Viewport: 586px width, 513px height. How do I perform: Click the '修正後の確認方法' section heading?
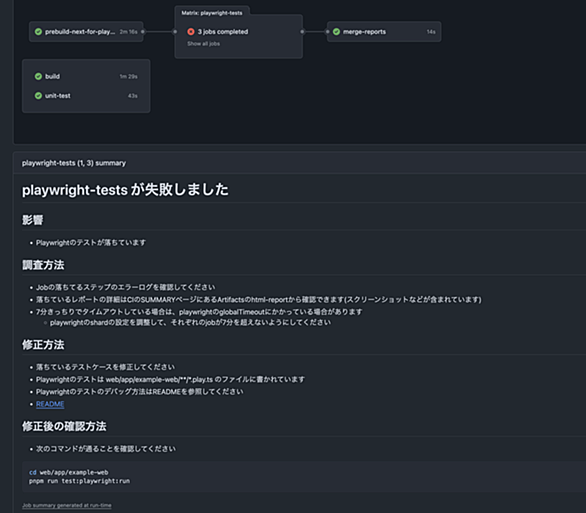coord(64,426)
